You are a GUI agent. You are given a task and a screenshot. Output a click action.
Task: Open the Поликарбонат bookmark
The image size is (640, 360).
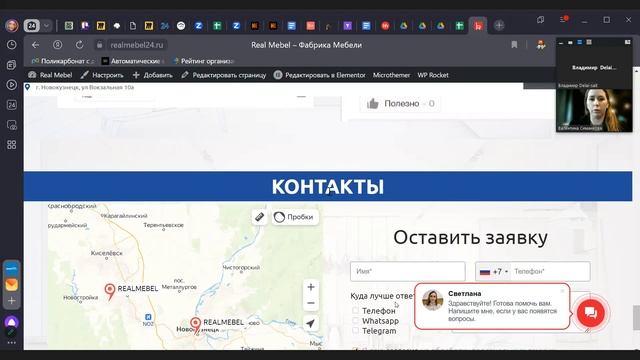click(63, 61)
